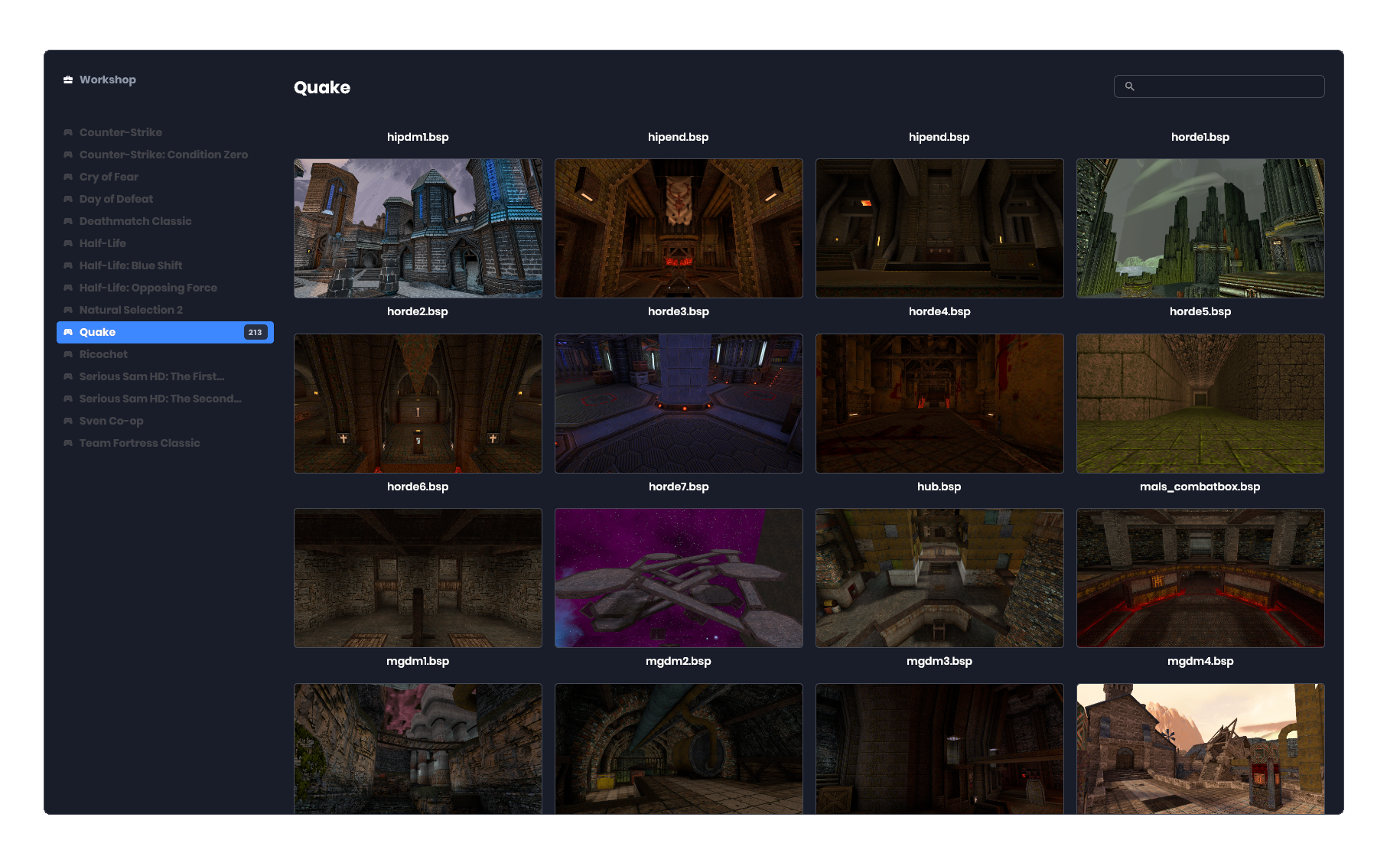This screenshot has width=1400, height=866.
Task: Click the hipdm1.bsp map name
Action: [418, 137]
